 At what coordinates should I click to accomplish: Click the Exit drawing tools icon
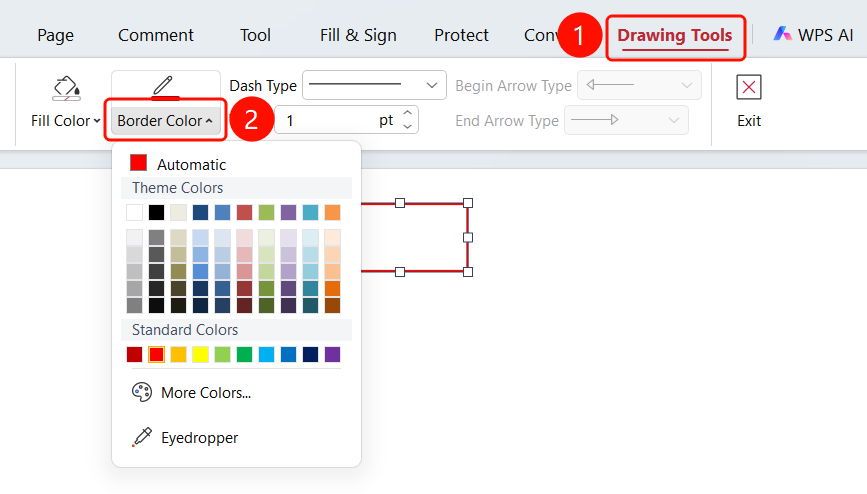[749, 87]
